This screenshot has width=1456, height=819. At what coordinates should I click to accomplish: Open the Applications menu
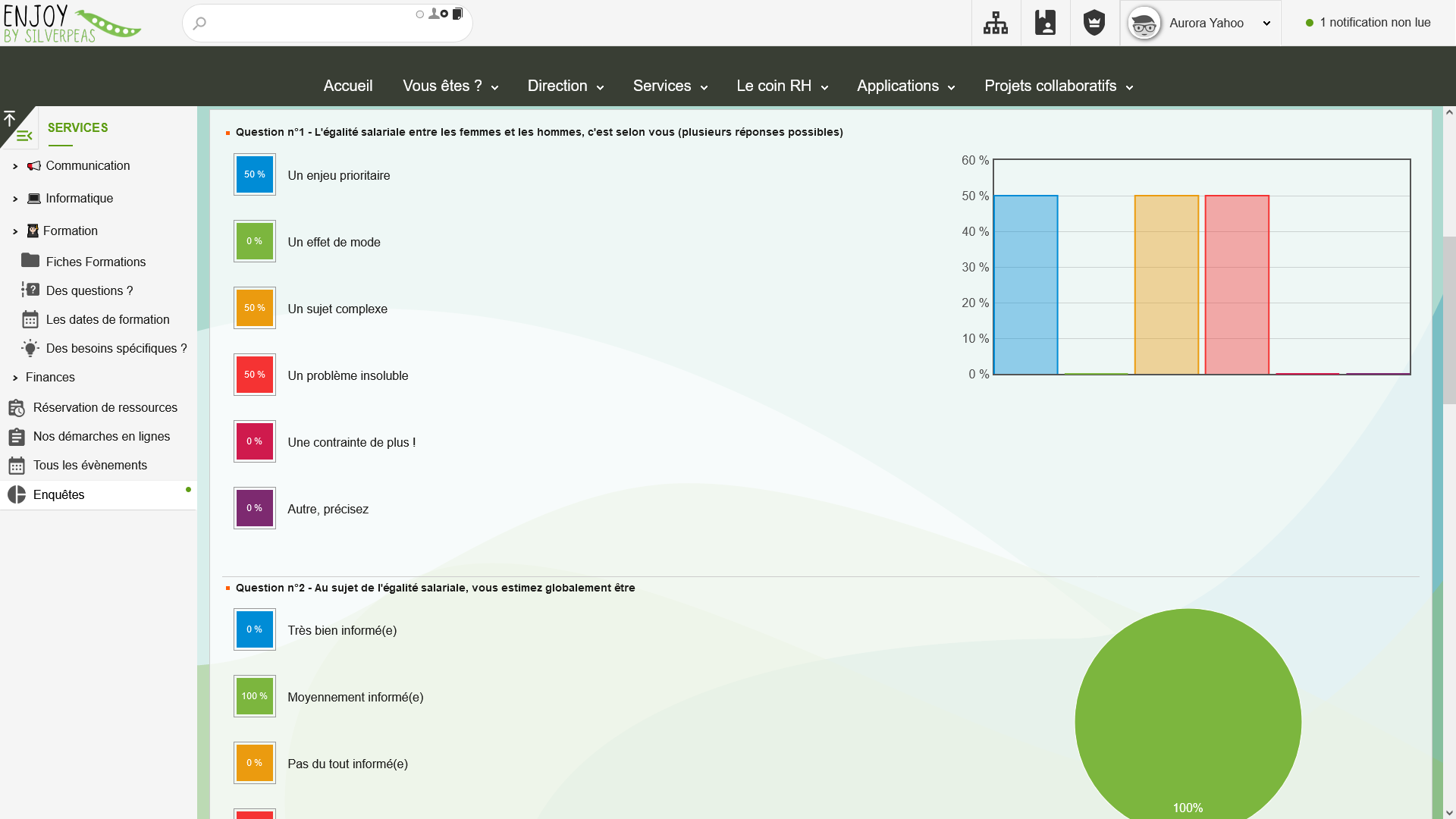905,86
